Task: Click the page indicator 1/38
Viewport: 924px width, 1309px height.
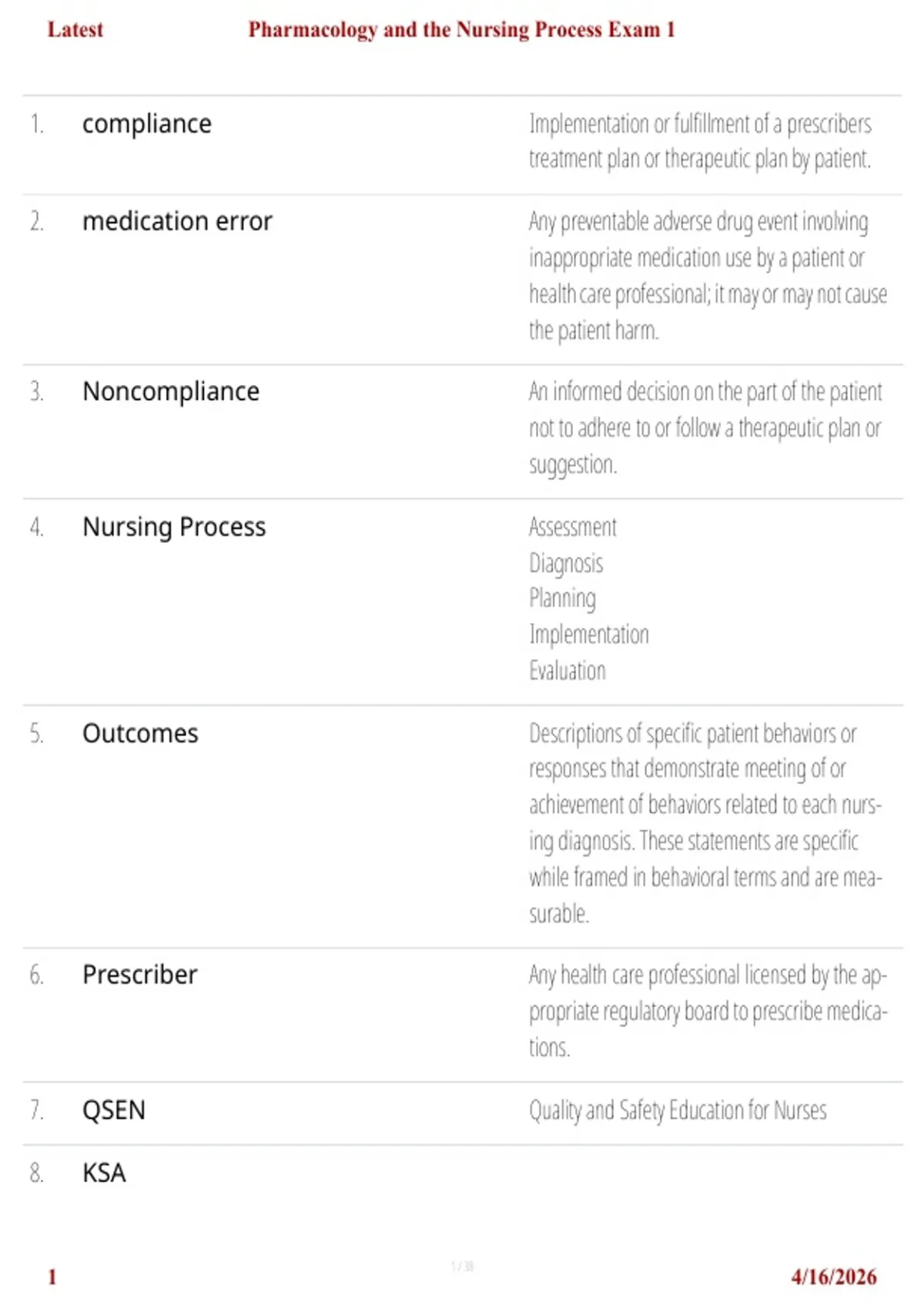Action: (462, 1266)
